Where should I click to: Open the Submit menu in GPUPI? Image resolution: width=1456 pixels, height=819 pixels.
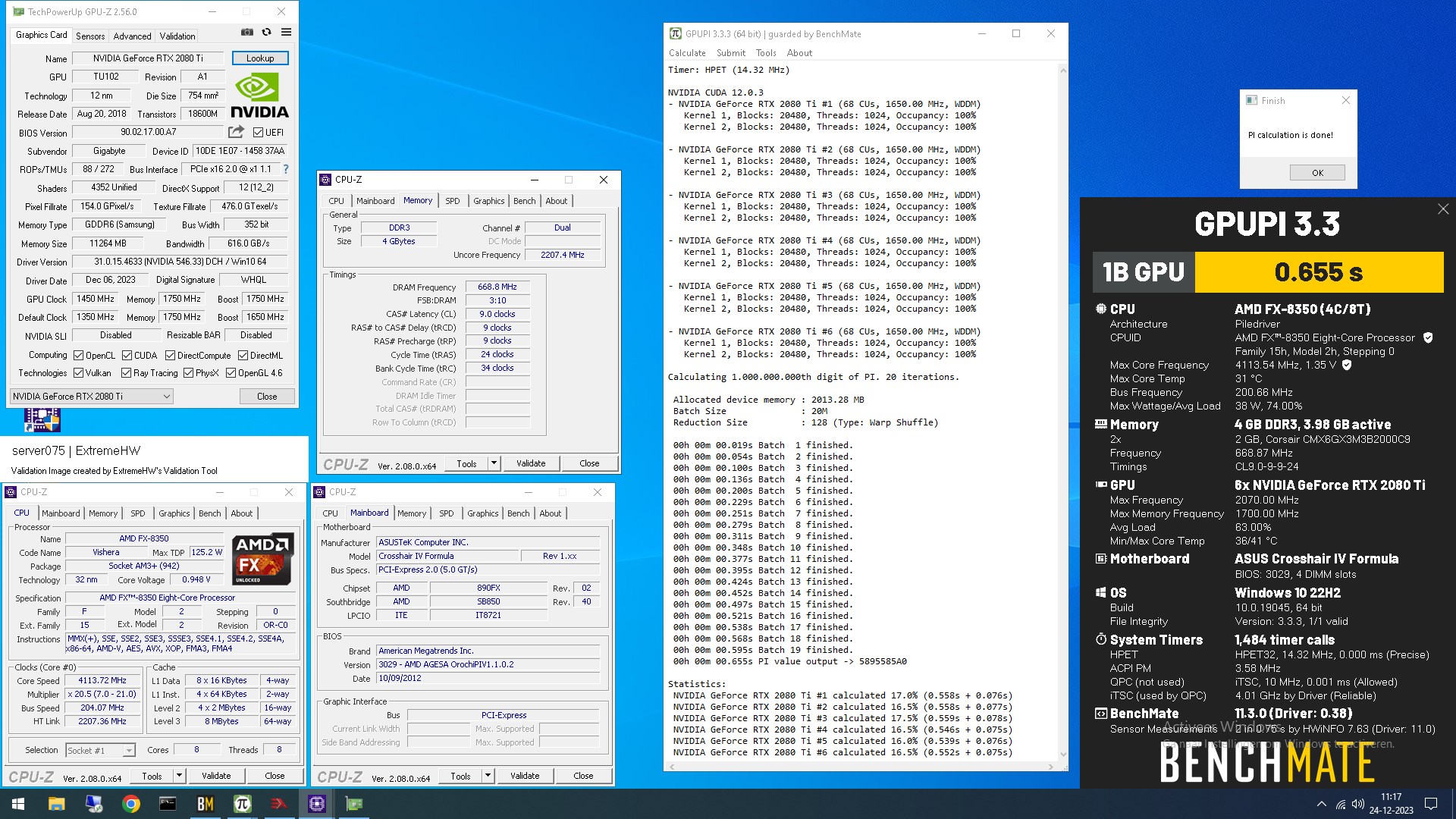coord(731,52)
